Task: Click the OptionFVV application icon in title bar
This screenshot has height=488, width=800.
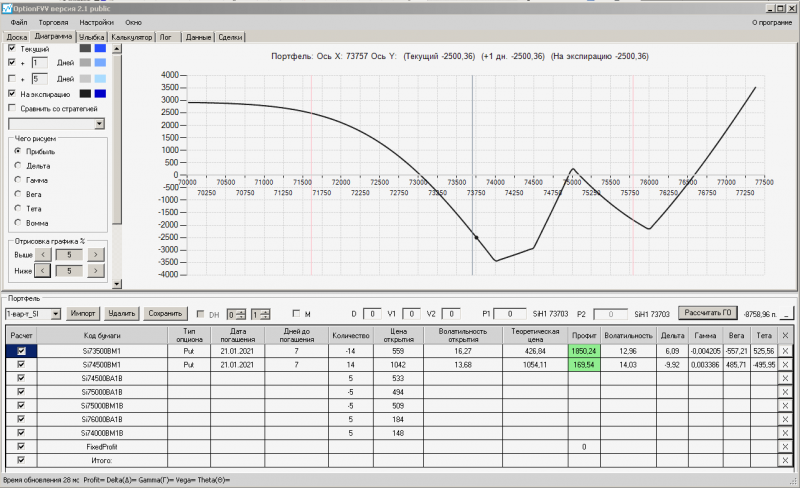Action: (x=7, y=8)
